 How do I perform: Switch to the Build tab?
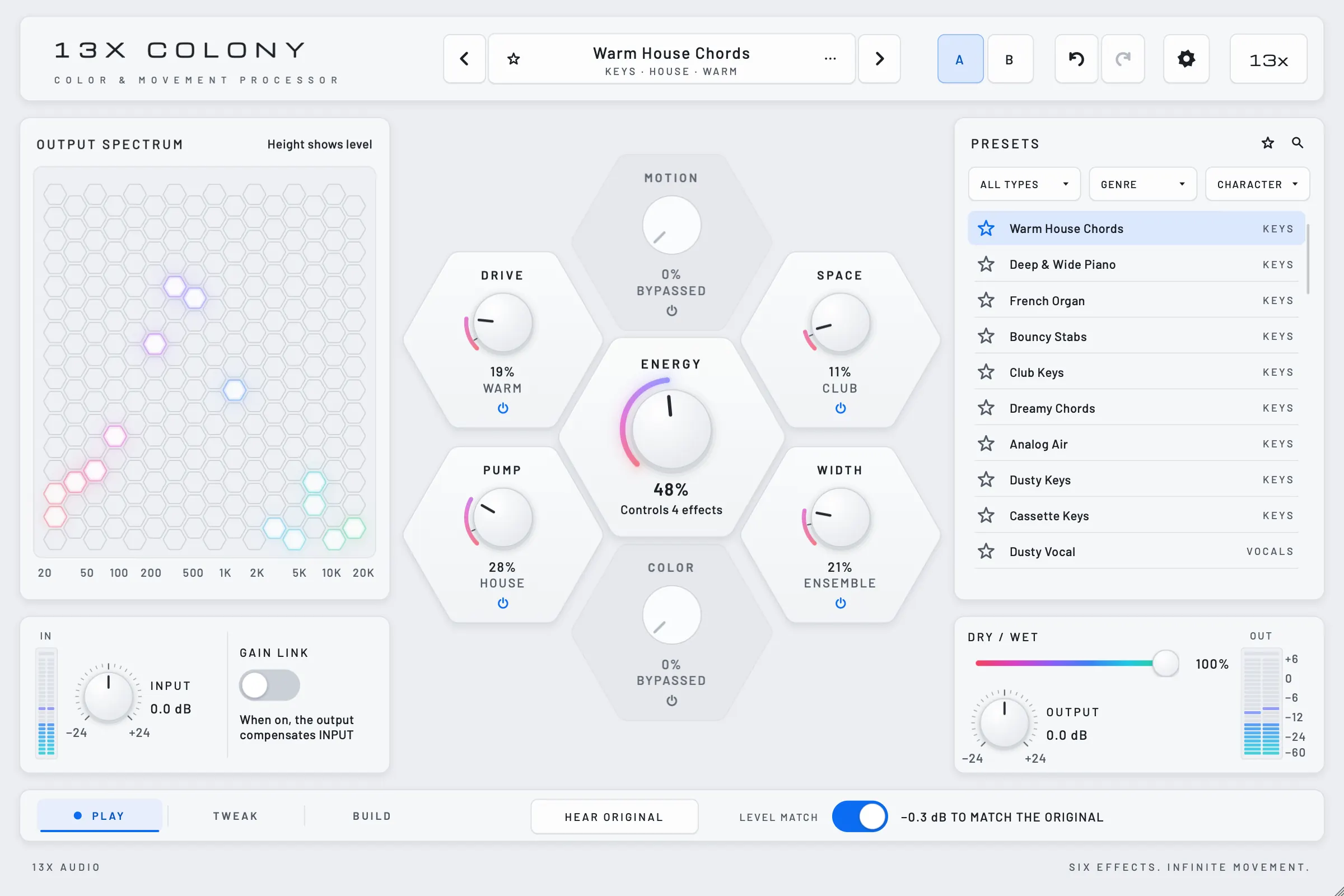(x=372, y=816)
